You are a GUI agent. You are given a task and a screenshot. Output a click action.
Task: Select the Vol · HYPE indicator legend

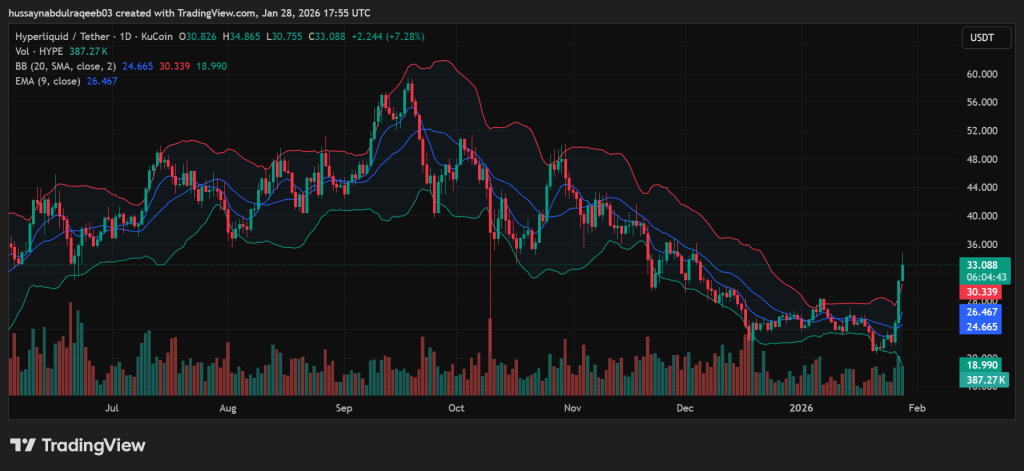(x=38, y=50)
